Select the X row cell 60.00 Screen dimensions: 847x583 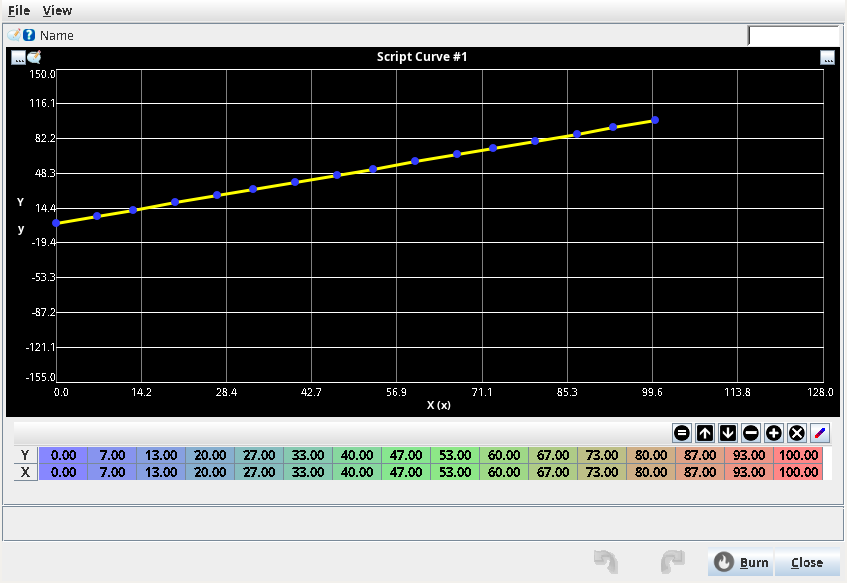pyautogui.click(x=504, y=472)
